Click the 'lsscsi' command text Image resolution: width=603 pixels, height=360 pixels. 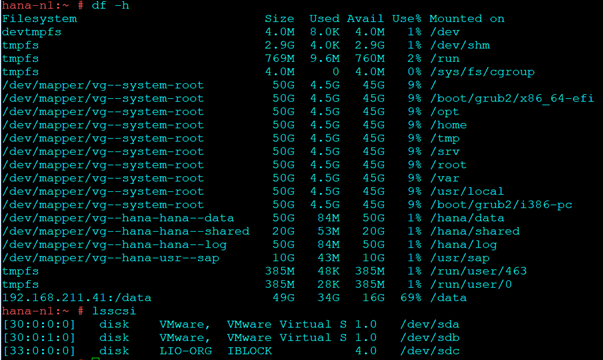[x=114, y=311]
